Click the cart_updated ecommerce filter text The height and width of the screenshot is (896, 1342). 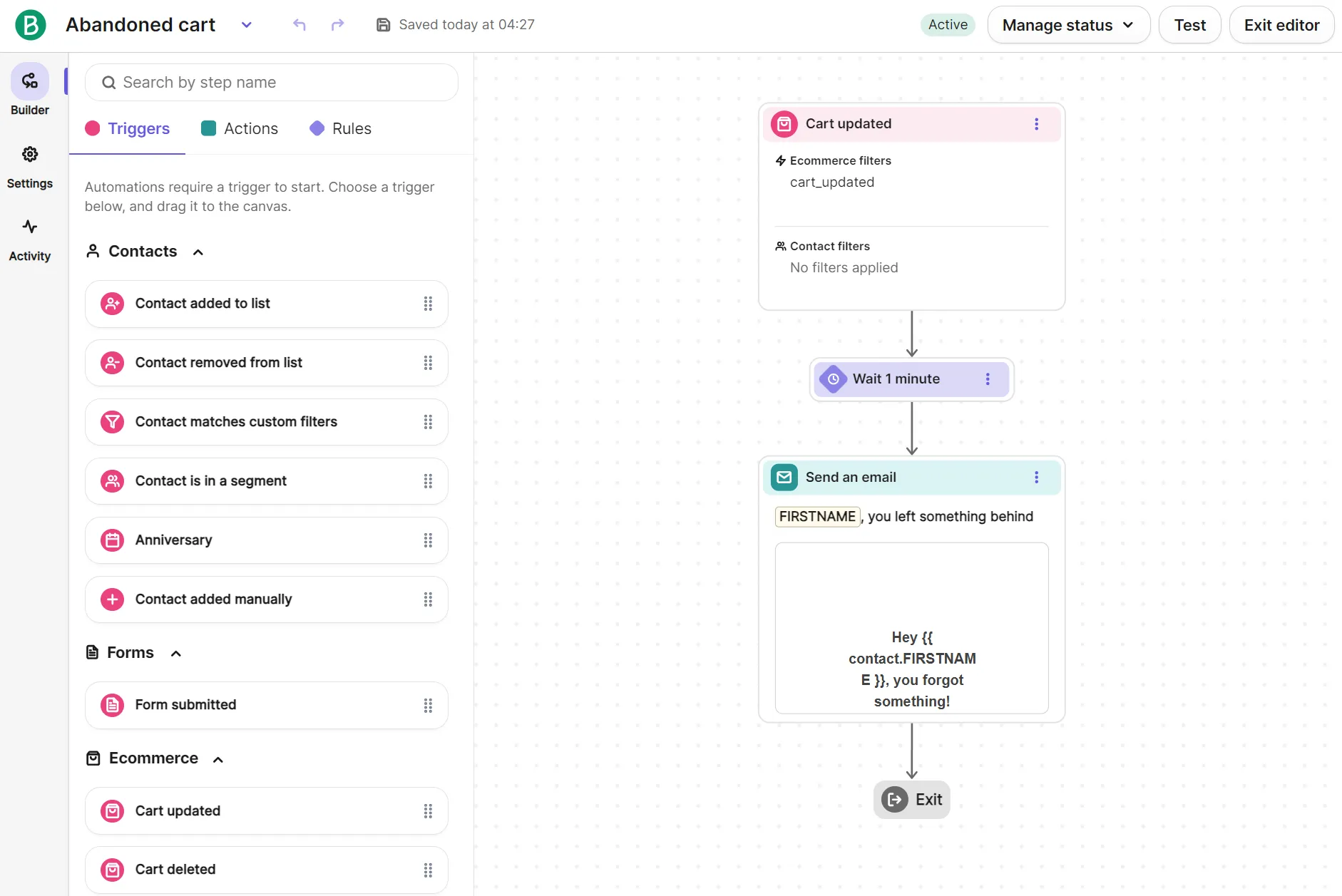[831, 182]
